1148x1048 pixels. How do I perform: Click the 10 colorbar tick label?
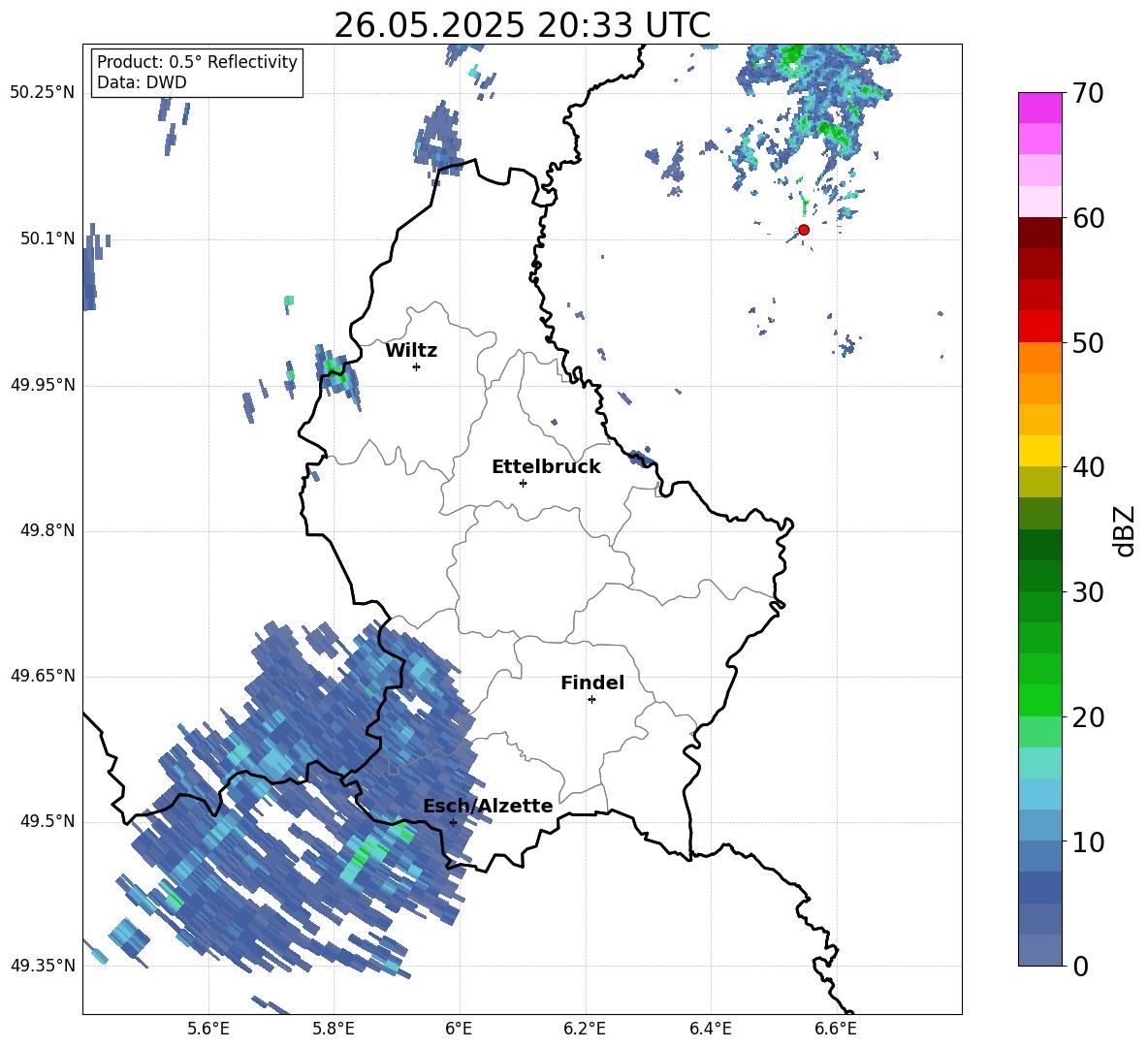[1088, 842]
